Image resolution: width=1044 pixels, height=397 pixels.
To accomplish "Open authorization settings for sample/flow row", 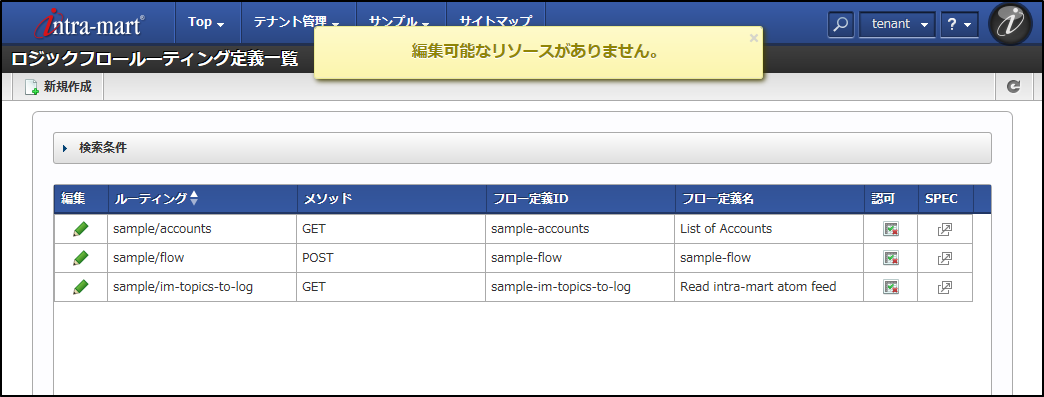I will pos(891,258).
